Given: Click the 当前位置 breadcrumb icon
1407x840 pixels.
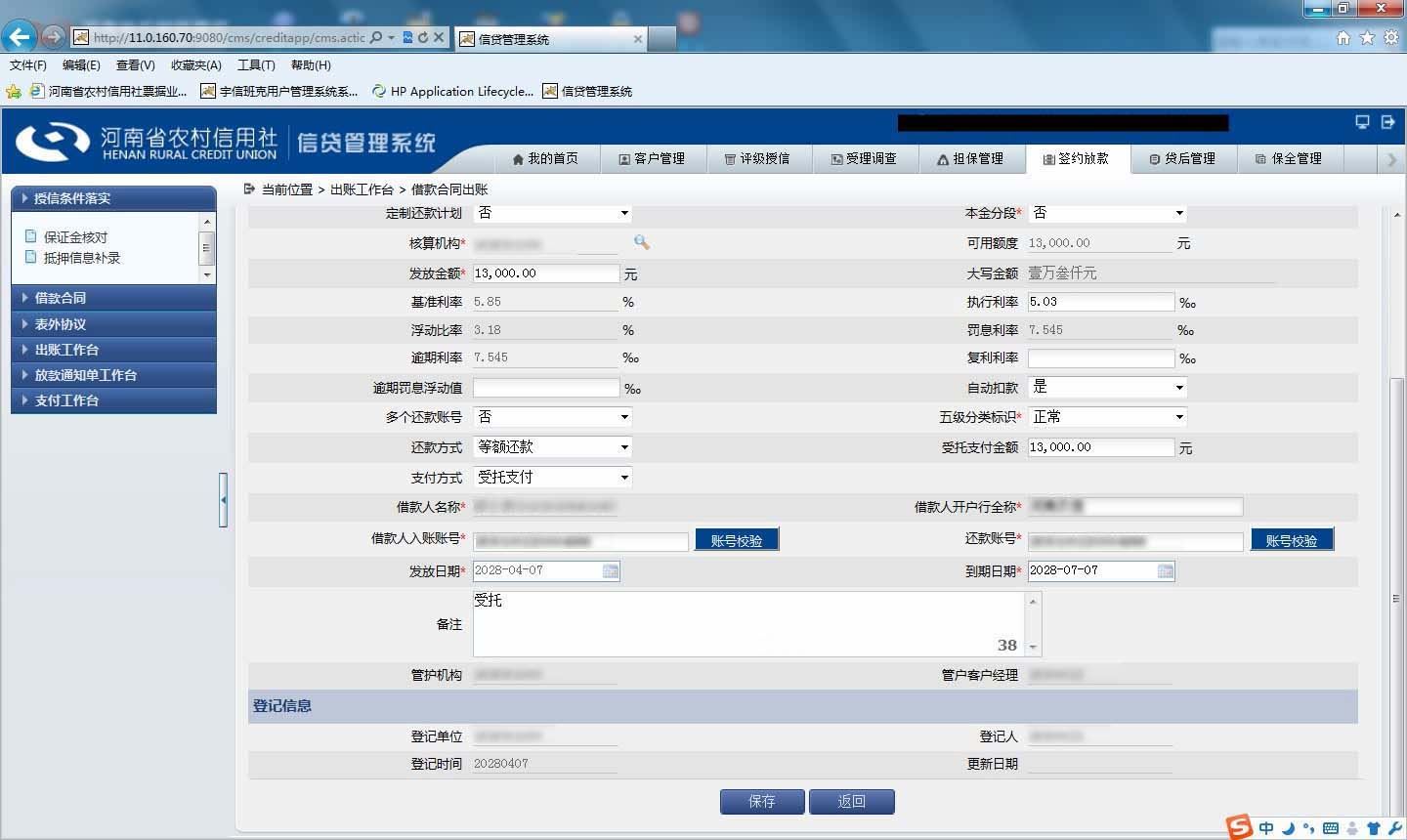Looking at the screenshot, I should (x=249, y=189).
